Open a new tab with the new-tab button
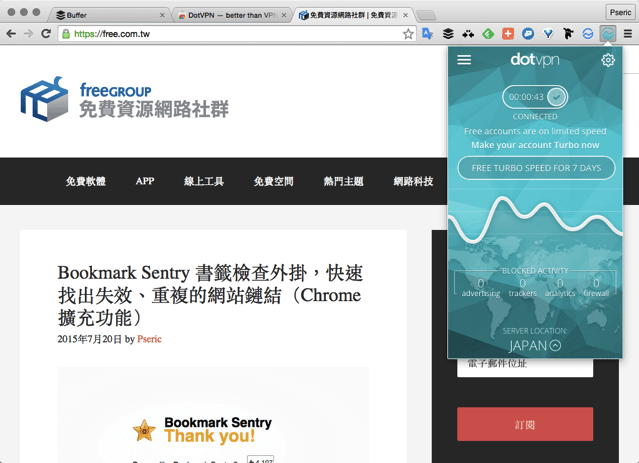The height and width of the screenshot is (463, 639). pyautogui.click(x=426, y=16)
